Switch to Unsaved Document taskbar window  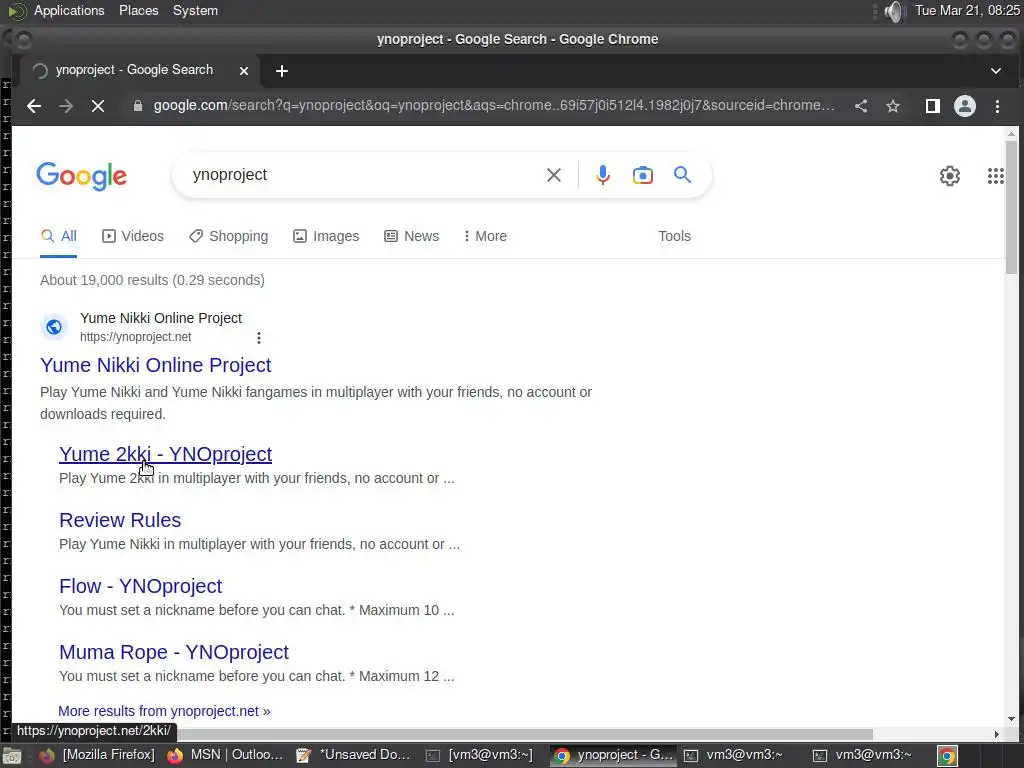point(353,756)
